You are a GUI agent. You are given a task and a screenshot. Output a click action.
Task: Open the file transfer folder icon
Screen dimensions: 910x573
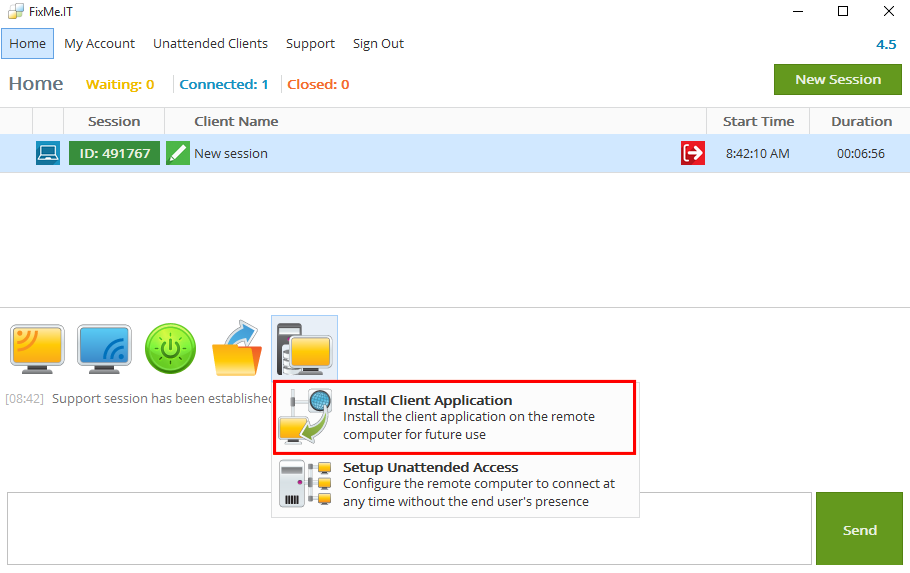(237, 348)
